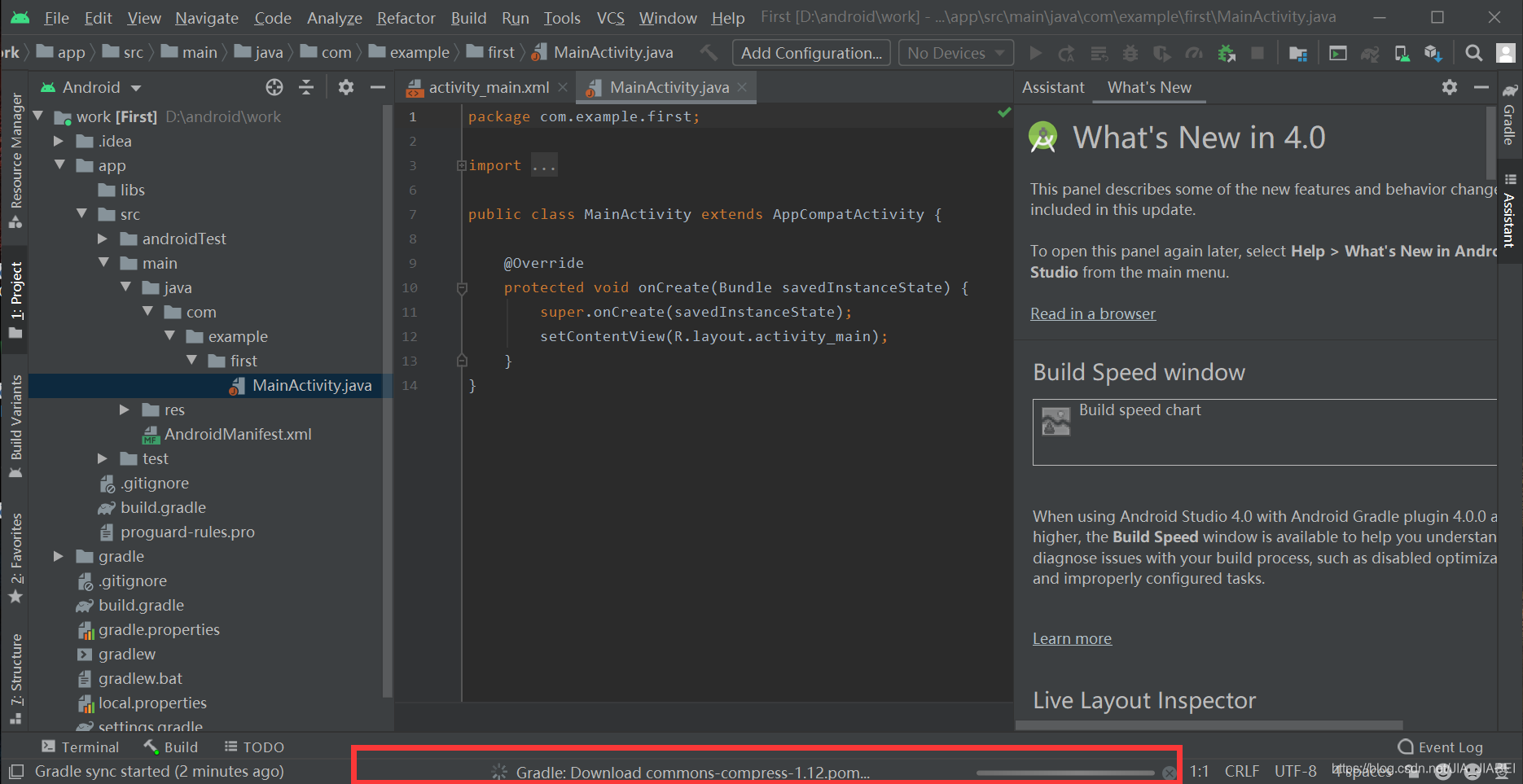
Task: Open the Assistant panel gear settings
Action: click(1450, 87)
